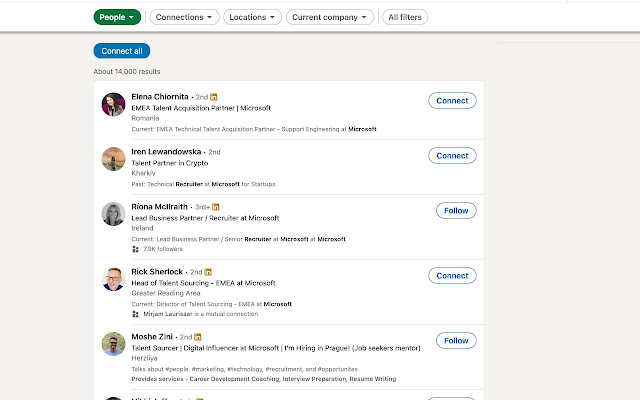Open All filters panel

pos(404,17)
